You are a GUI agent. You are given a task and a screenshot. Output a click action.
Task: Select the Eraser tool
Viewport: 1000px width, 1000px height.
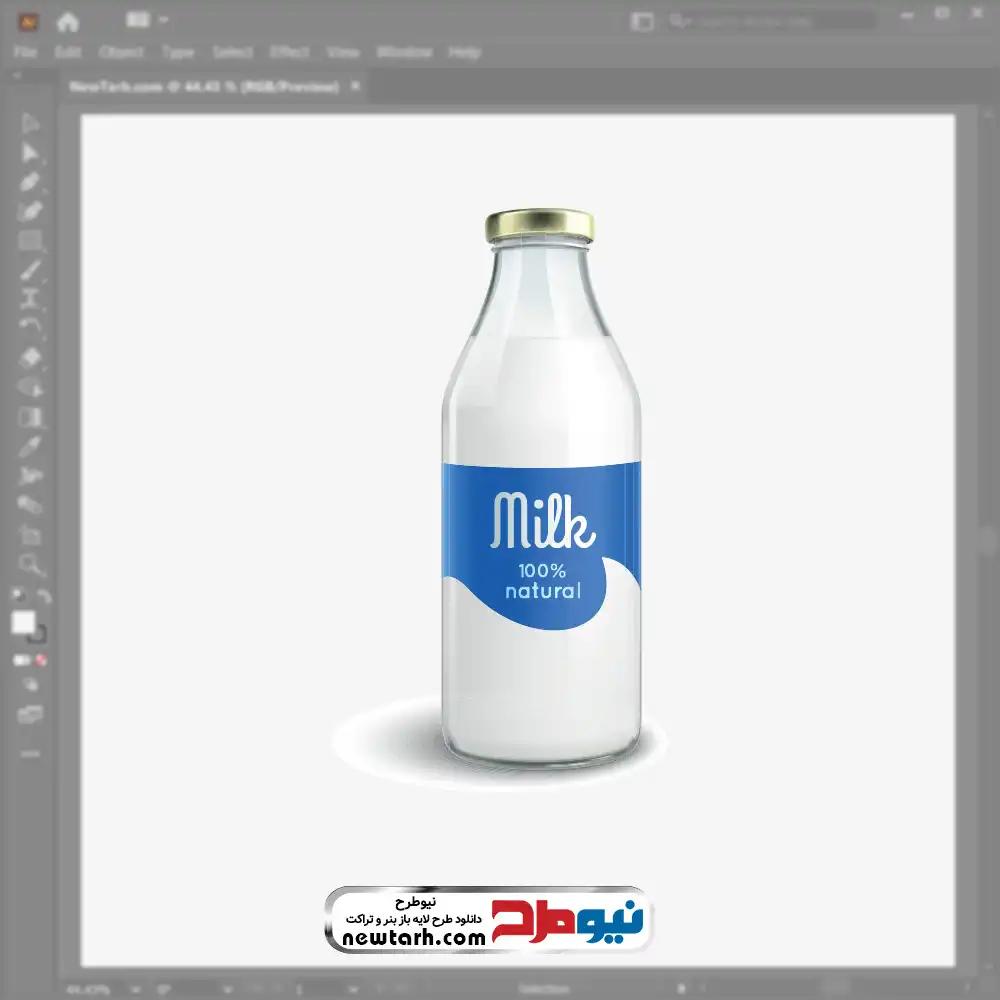[x=30, y=358]
